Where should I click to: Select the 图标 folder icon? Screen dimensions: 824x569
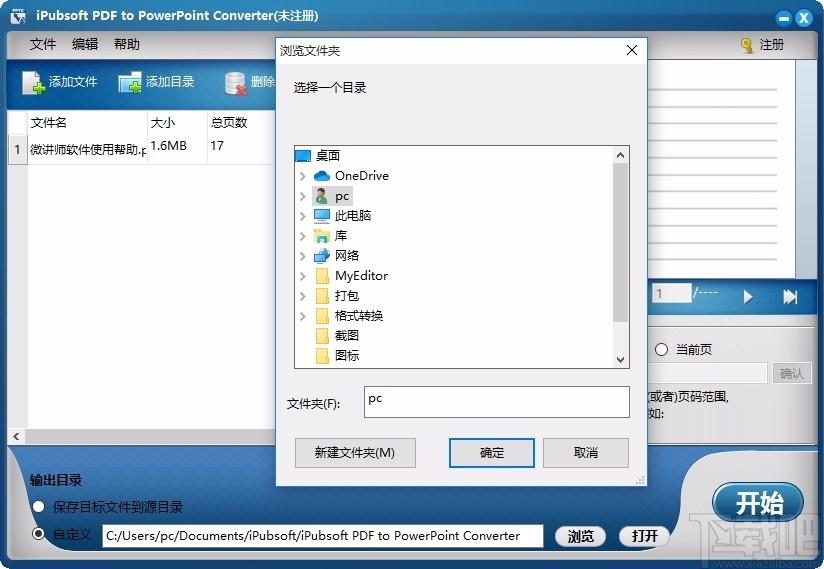pyautogui.click(x=322, y=356)
